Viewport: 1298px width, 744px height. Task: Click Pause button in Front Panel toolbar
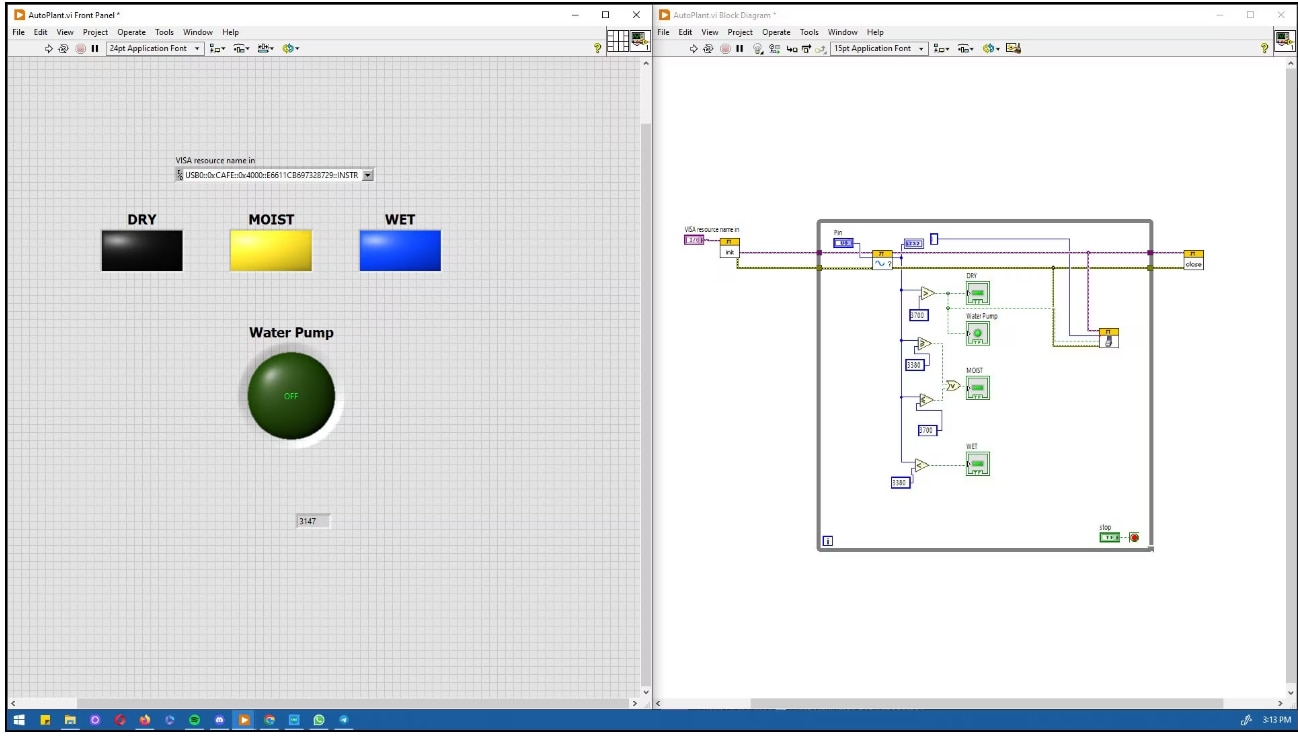click(x=95, y=48)
